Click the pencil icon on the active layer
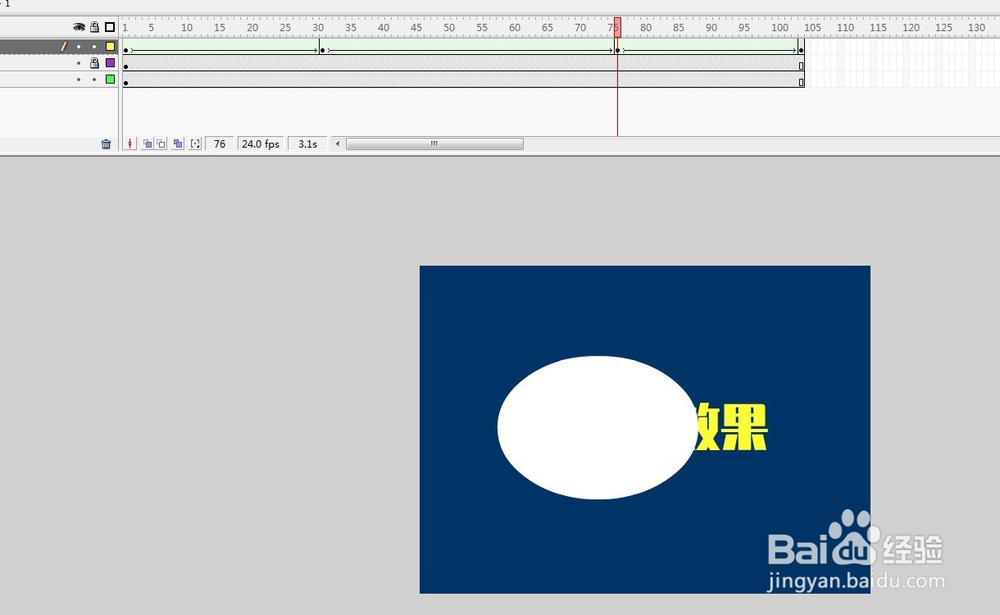The height and width of the screenshot is (615, 1000). tap(63, 46)
